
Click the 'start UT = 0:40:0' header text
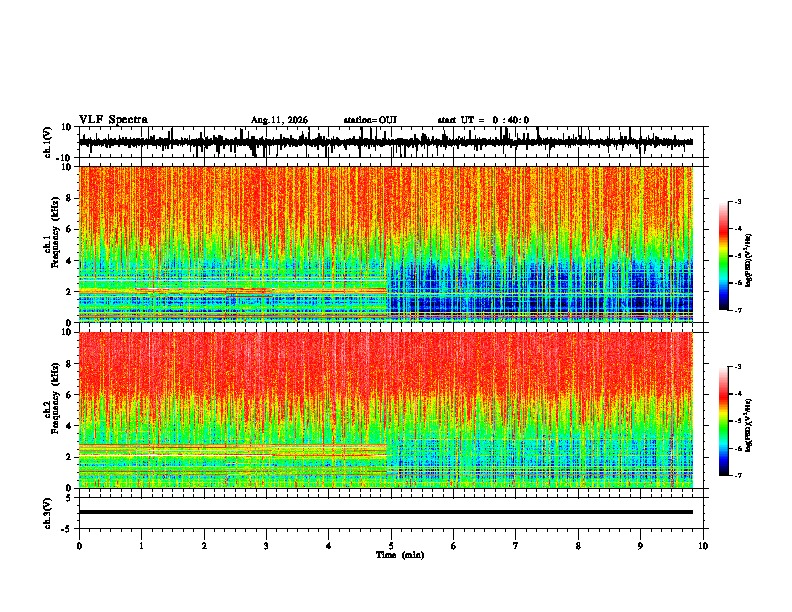pos(483,120)
